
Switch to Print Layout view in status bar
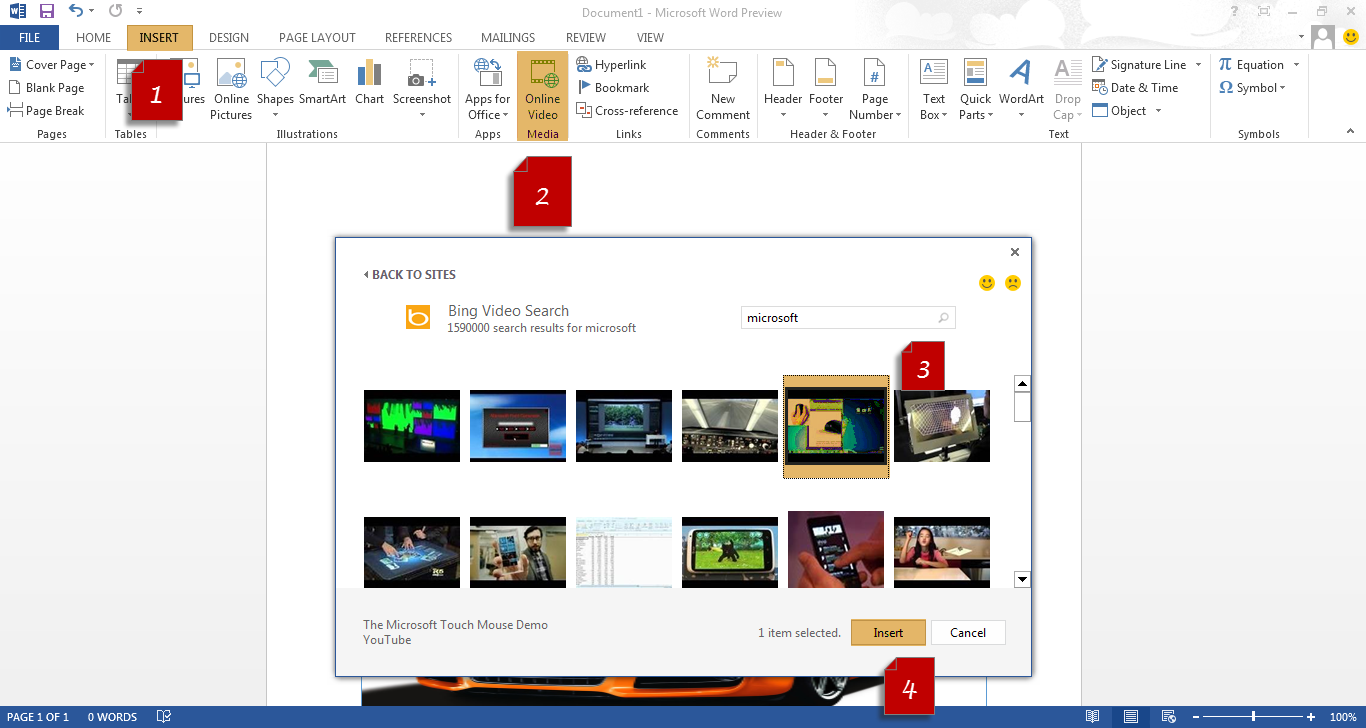1130,717
